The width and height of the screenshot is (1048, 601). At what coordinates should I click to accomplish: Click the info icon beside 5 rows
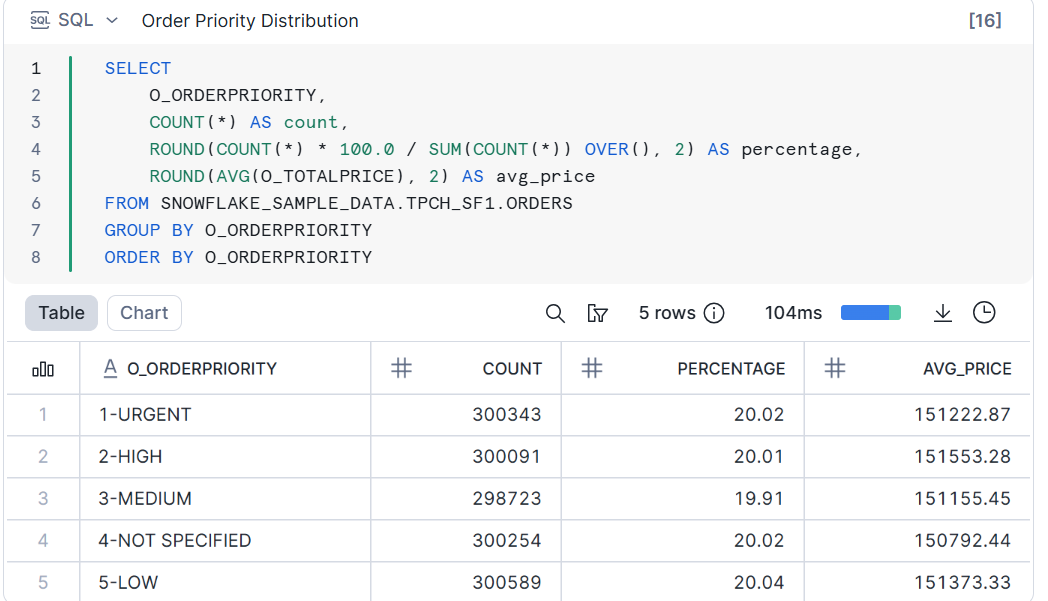click(714, 313)
